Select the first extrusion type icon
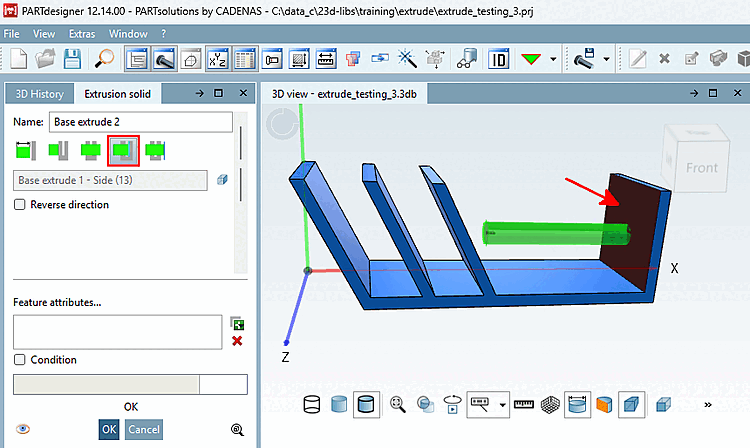This screenshot has height=448, width=750. [x=26, y=151]
